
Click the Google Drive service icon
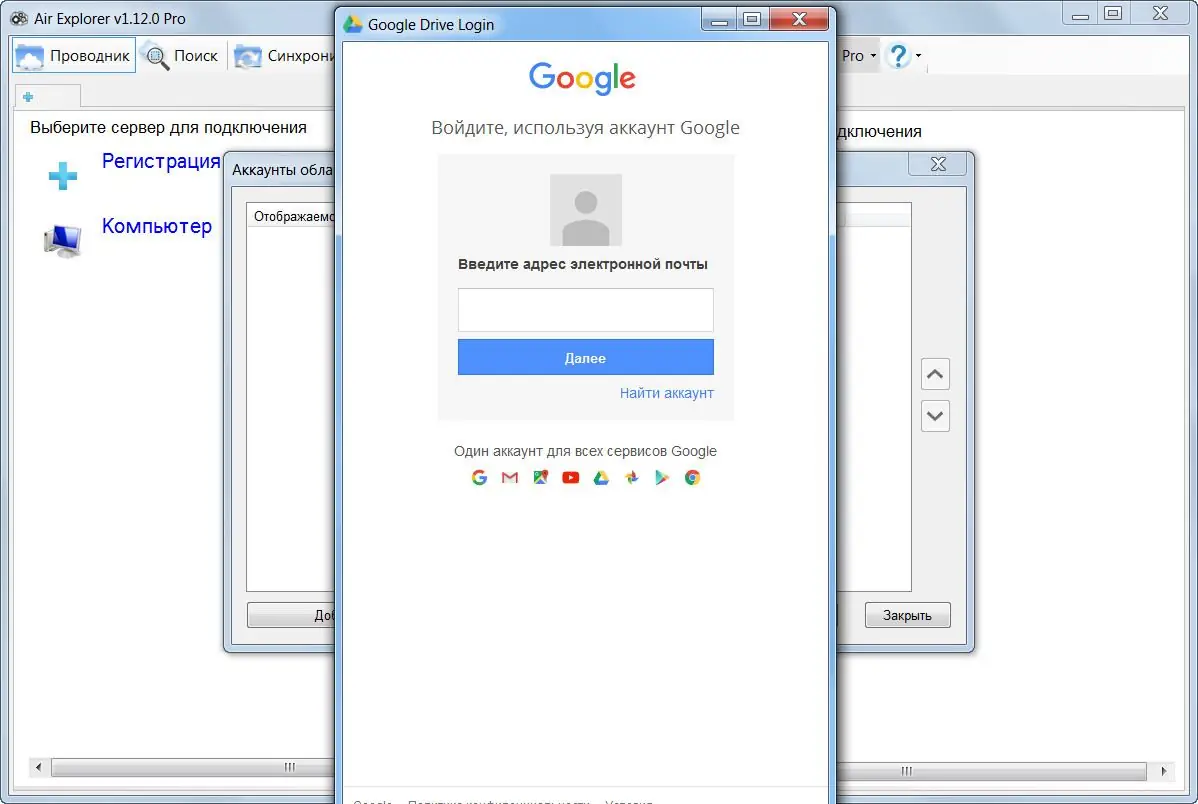coord(601,478)
